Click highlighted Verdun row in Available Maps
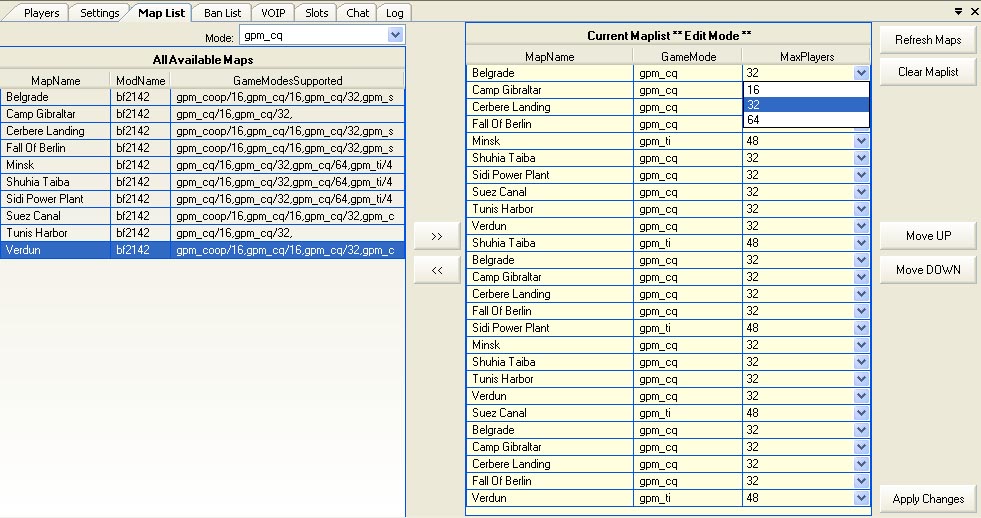This screenshot has width=981, height=518. tap(203, 250)
